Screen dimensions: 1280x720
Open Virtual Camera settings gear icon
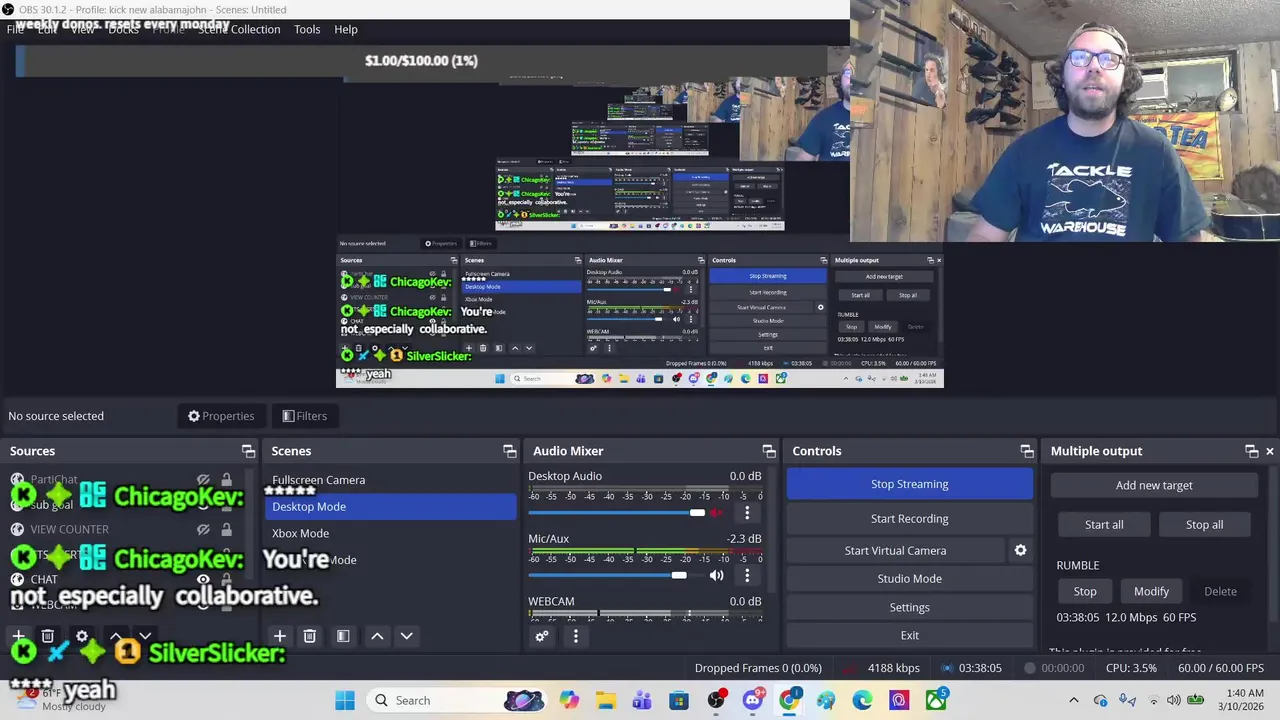(1020, 550)
